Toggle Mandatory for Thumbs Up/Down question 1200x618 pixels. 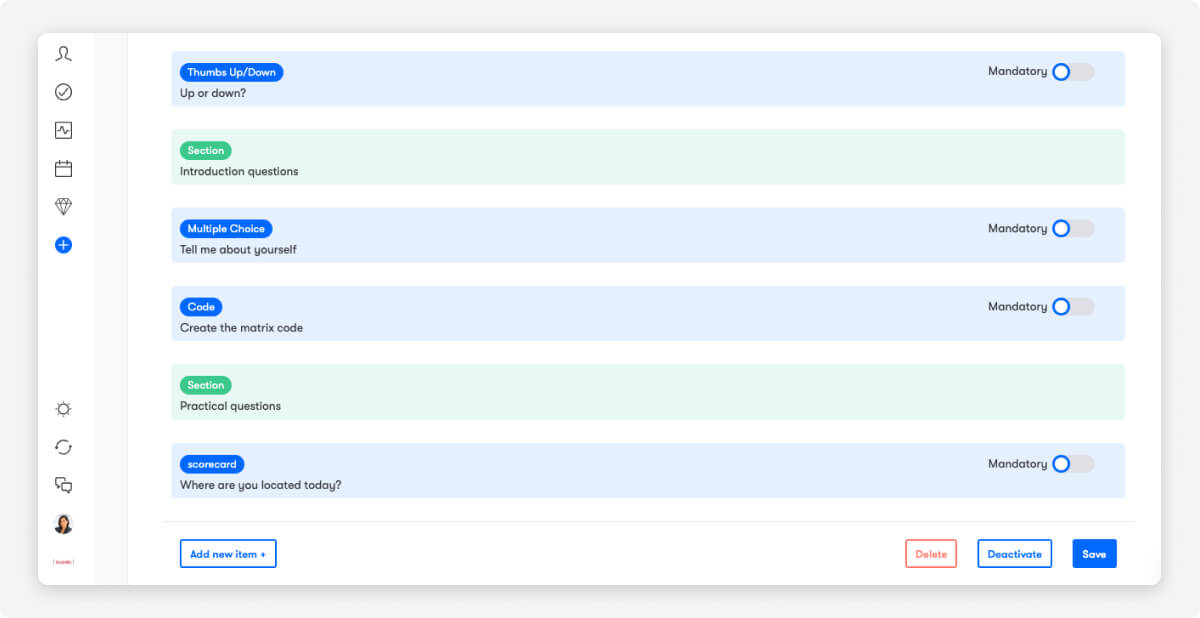pos(1072,72)
